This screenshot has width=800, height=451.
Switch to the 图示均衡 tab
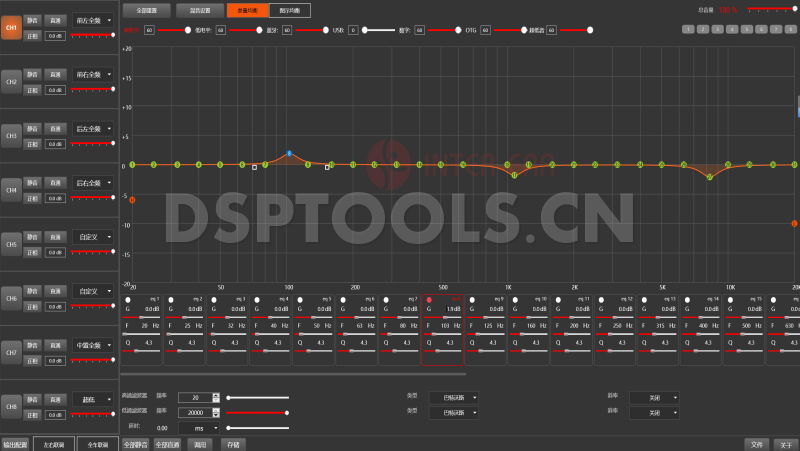[290, 10]
